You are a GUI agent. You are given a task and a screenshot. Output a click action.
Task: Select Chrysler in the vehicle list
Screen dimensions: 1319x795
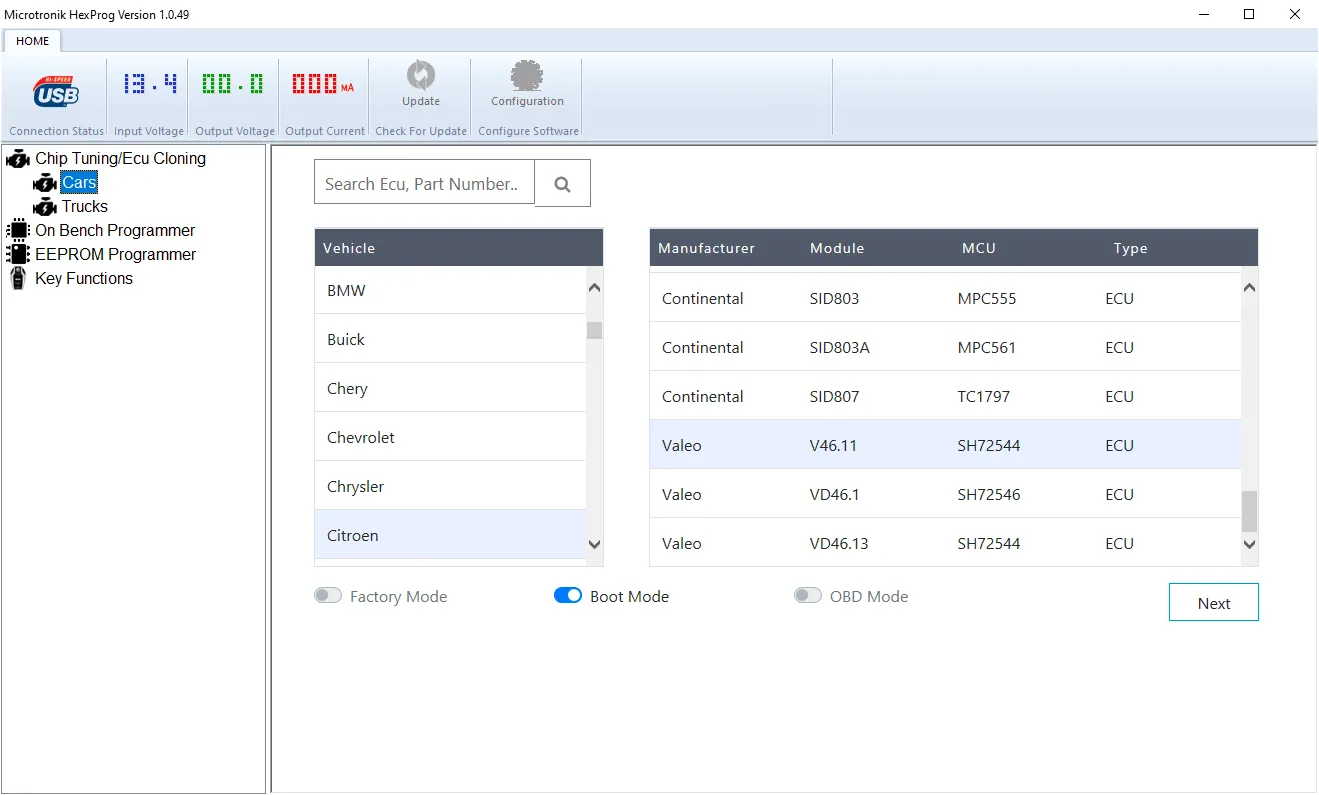pos(450,486)
